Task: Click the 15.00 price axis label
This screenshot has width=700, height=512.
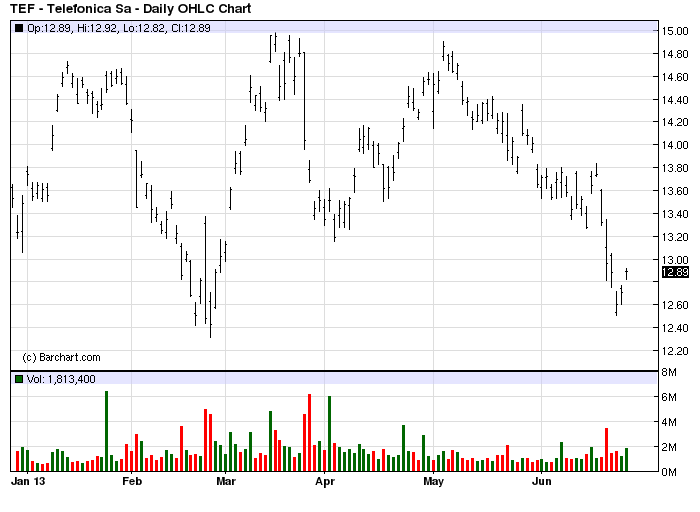Action: (675, 31)
